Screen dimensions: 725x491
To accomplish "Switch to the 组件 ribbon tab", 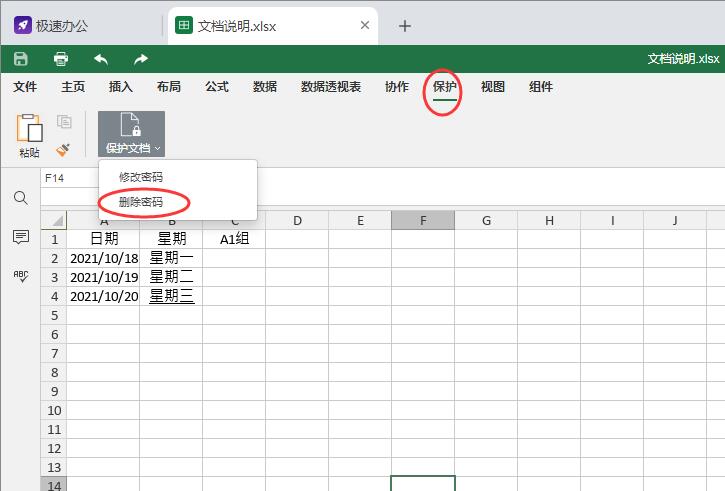I will [541, 86].
